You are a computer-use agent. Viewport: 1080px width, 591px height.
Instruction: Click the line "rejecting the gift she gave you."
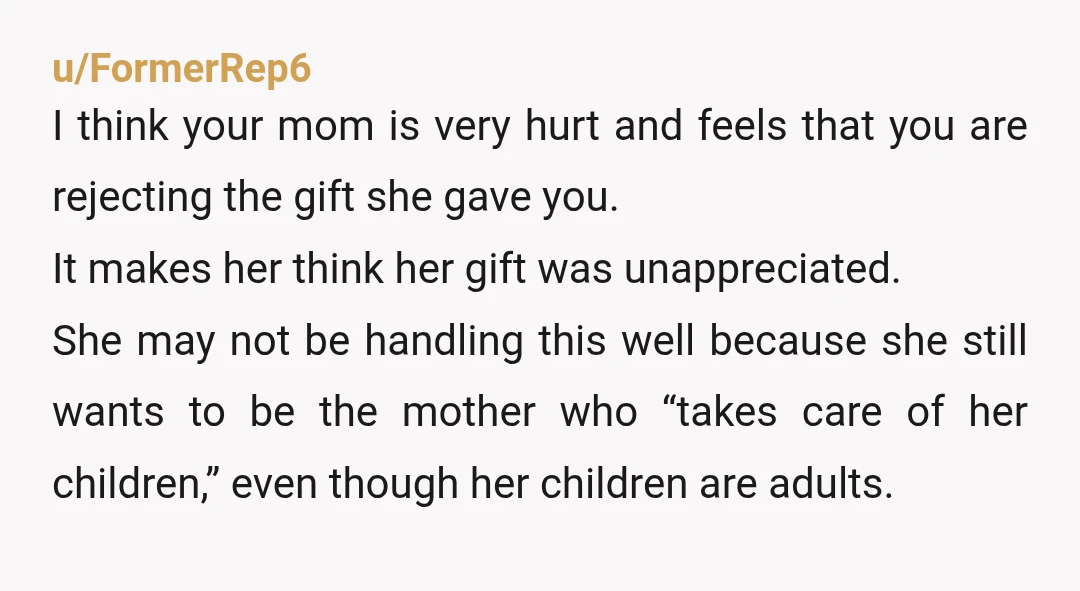(x=335, y=197)
